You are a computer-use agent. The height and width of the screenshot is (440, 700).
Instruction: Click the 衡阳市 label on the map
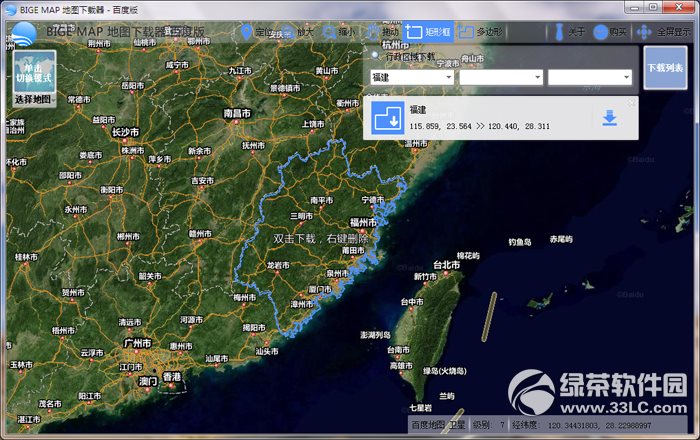[111, 190]
